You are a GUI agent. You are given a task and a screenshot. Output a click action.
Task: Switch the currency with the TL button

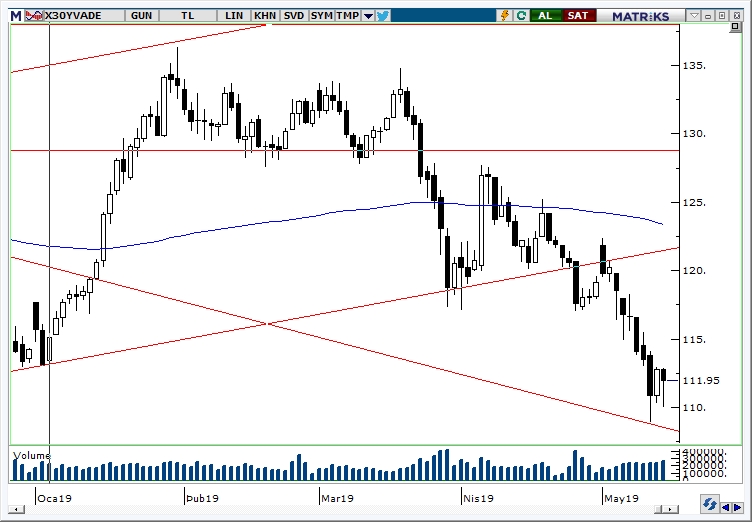(x=188, y=16)
